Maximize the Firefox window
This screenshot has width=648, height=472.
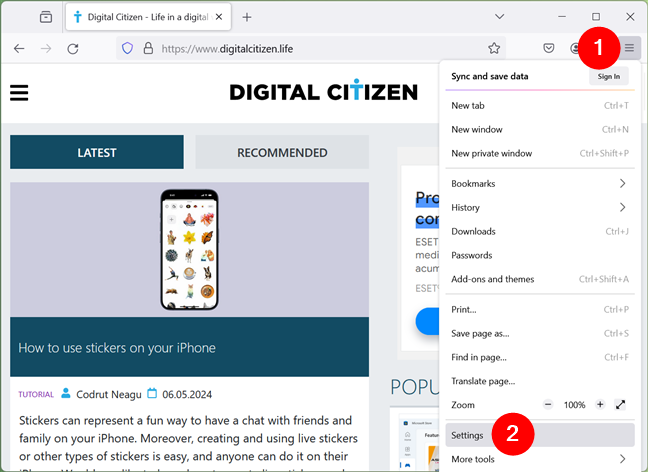(596, 17)
